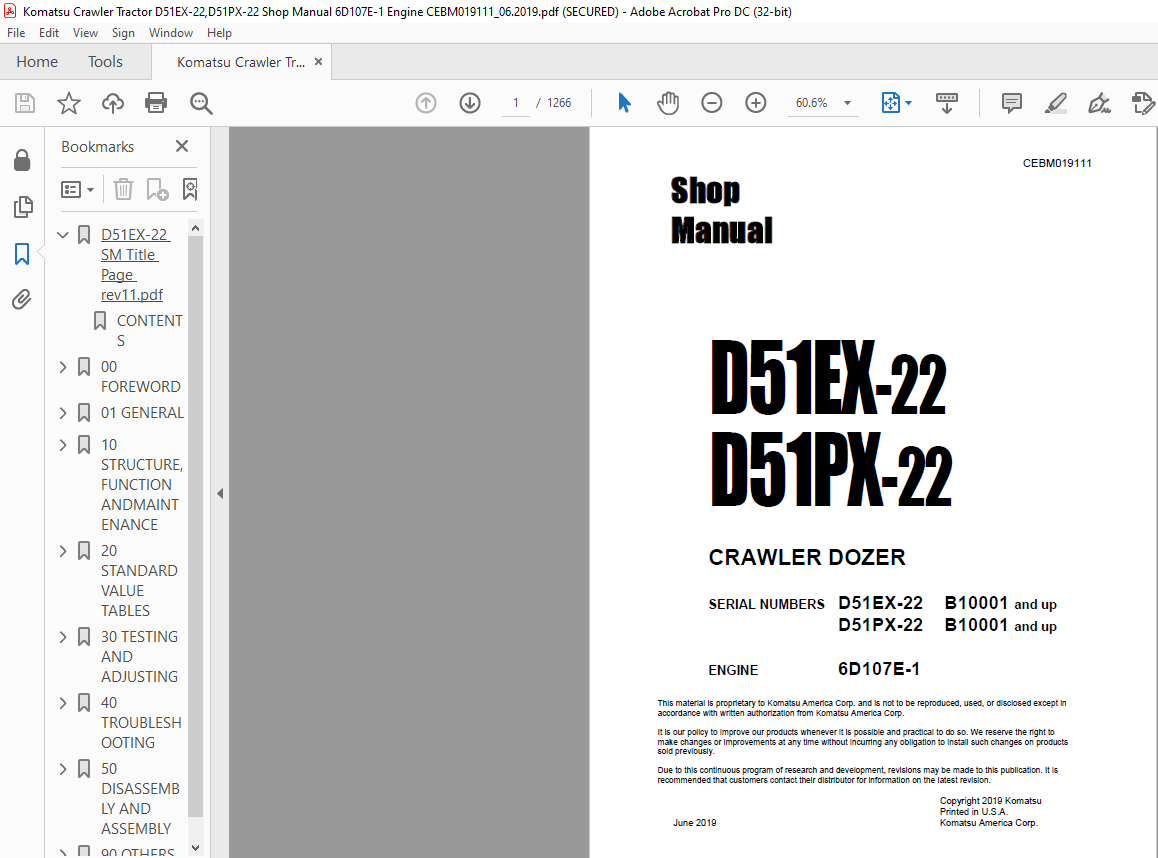
Task: Expand 40 TROUBLESHOOTING bookmark
Action: coord(63,703)
